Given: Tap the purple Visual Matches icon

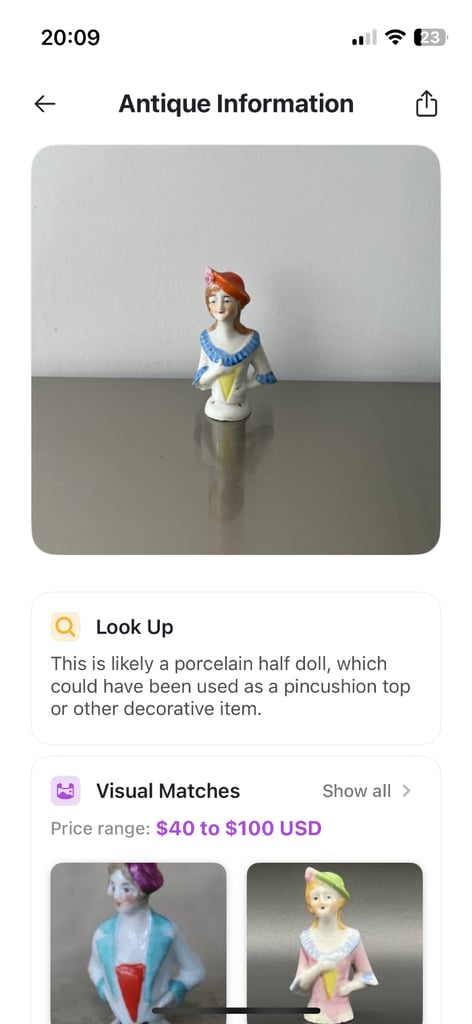Looking at the screenshot, I should point(65,791).
